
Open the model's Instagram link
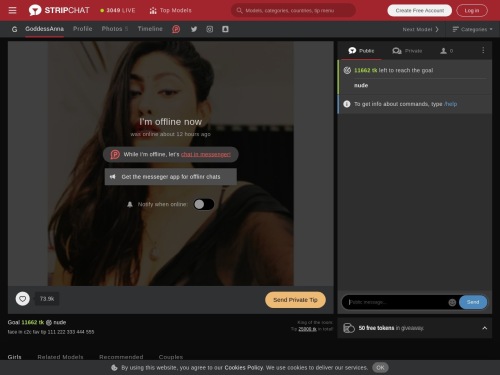point(209,29)
